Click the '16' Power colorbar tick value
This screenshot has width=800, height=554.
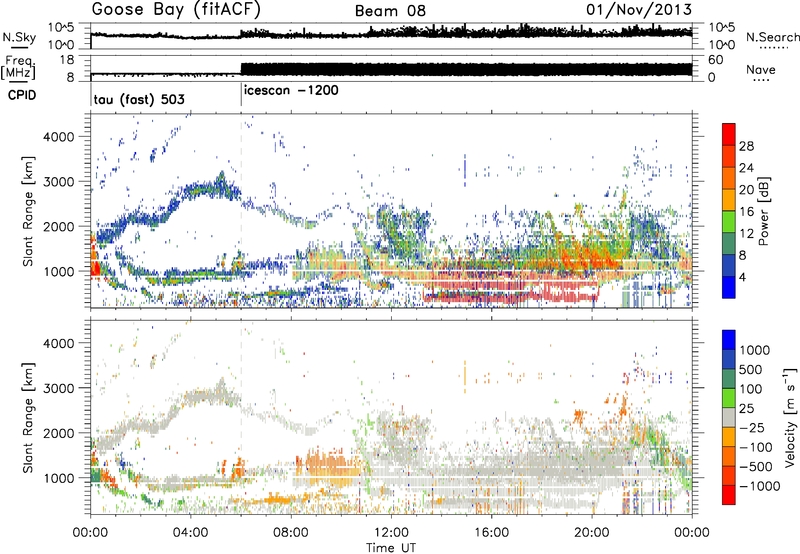coord(746,212)
